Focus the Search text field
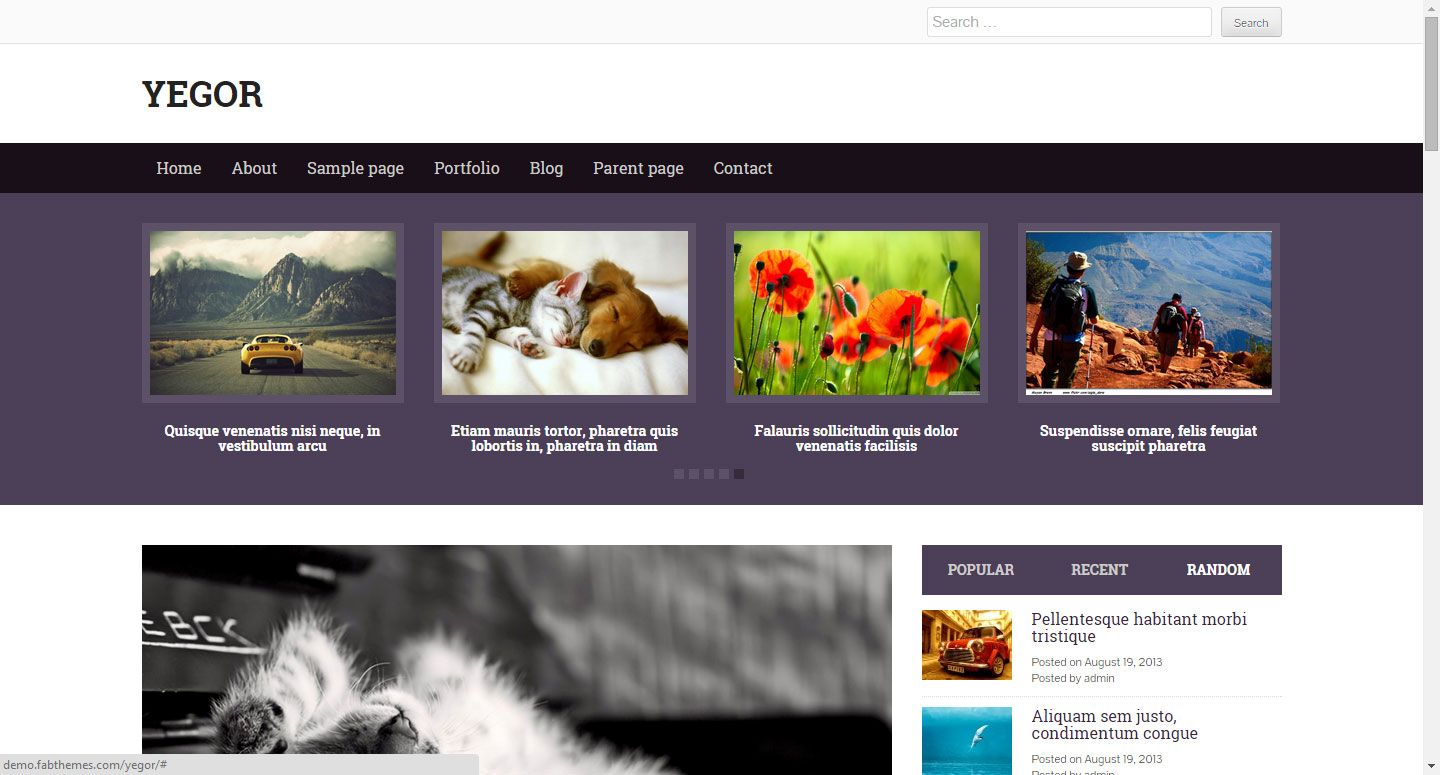The width and height of the screenshot is (1440, 775). tap(1069, 22)
